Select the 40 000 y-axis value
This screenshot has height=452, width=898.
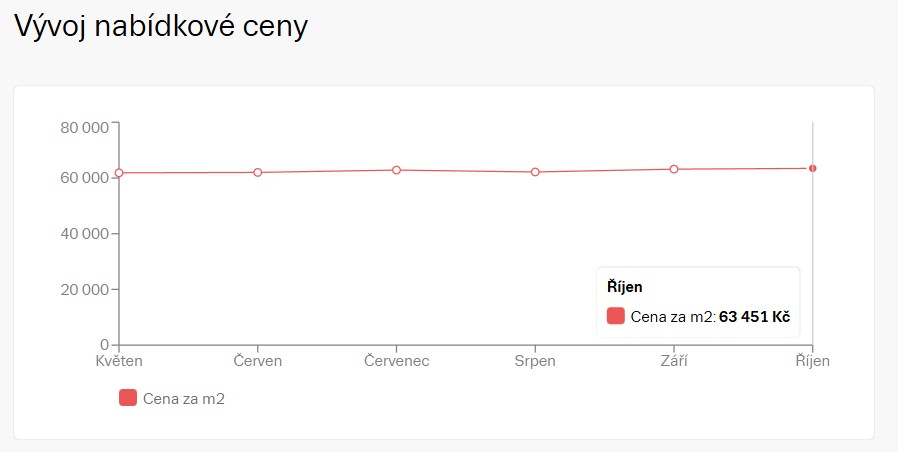coord(84,234)
